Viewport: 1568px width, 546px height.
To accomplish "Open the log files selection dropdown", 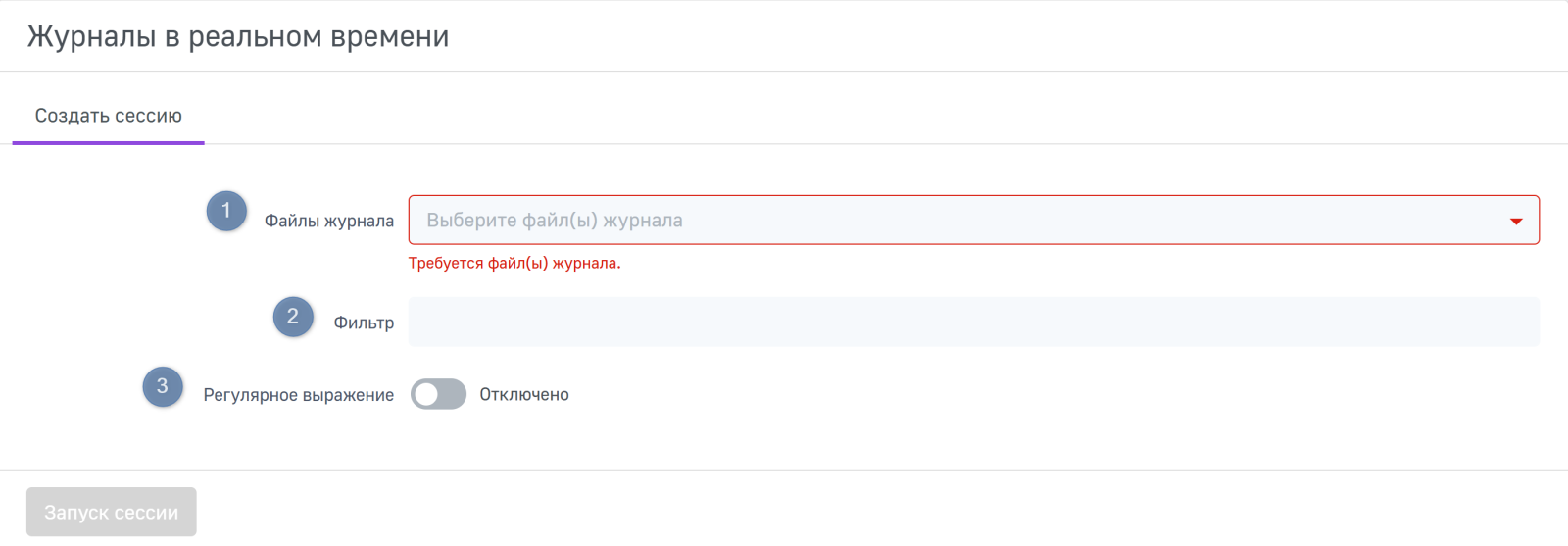I will 973,221.
